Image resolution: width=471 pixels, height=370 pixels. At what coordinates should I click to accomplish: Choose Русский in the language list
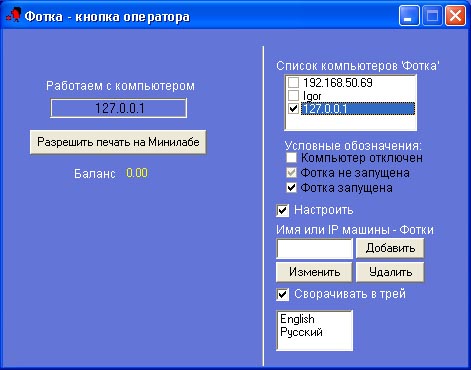click(301, 332)
